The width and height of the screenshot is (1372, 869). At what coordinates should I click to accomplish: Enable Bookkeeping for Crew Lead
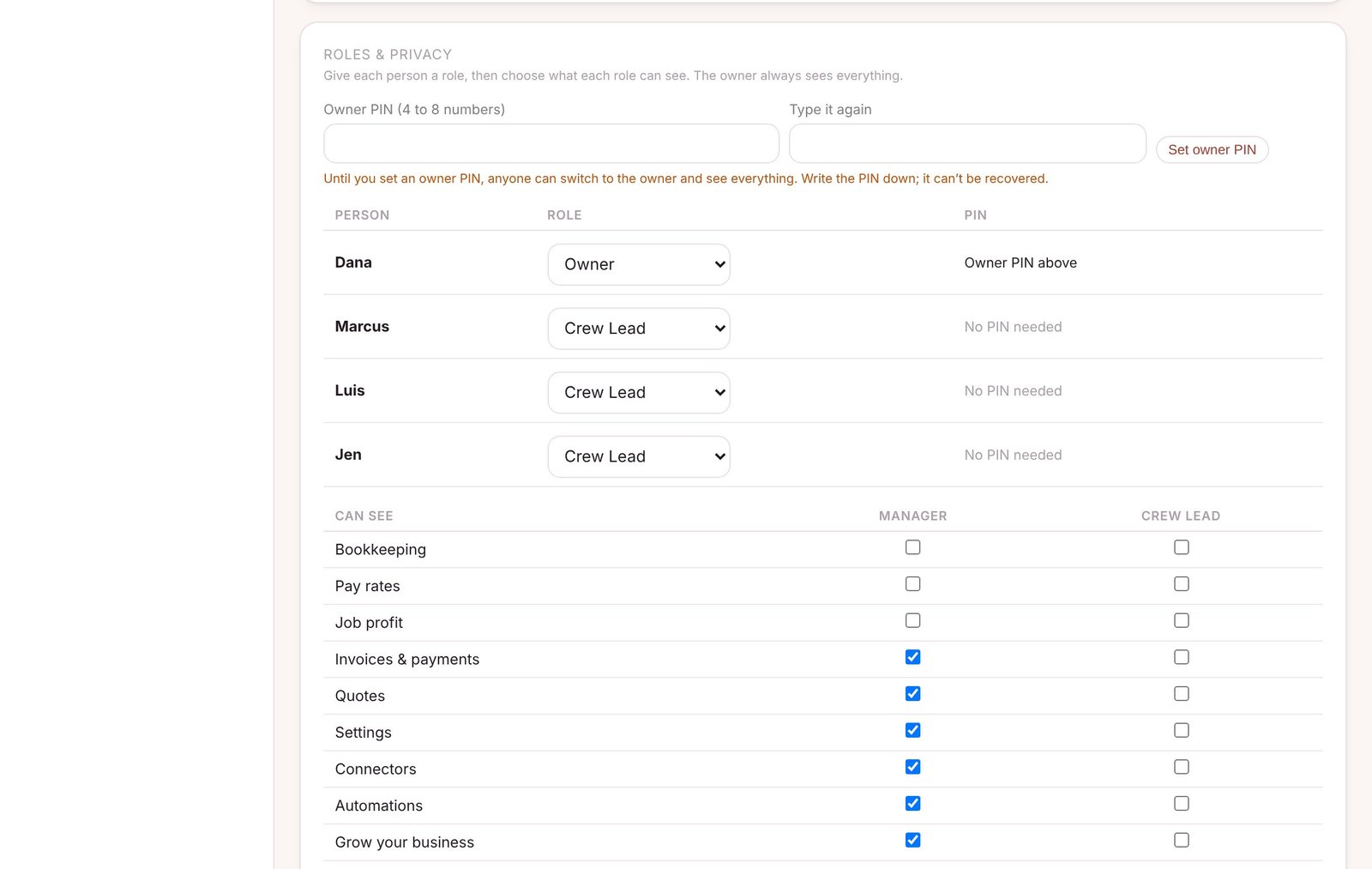[x=1182, y=547]
